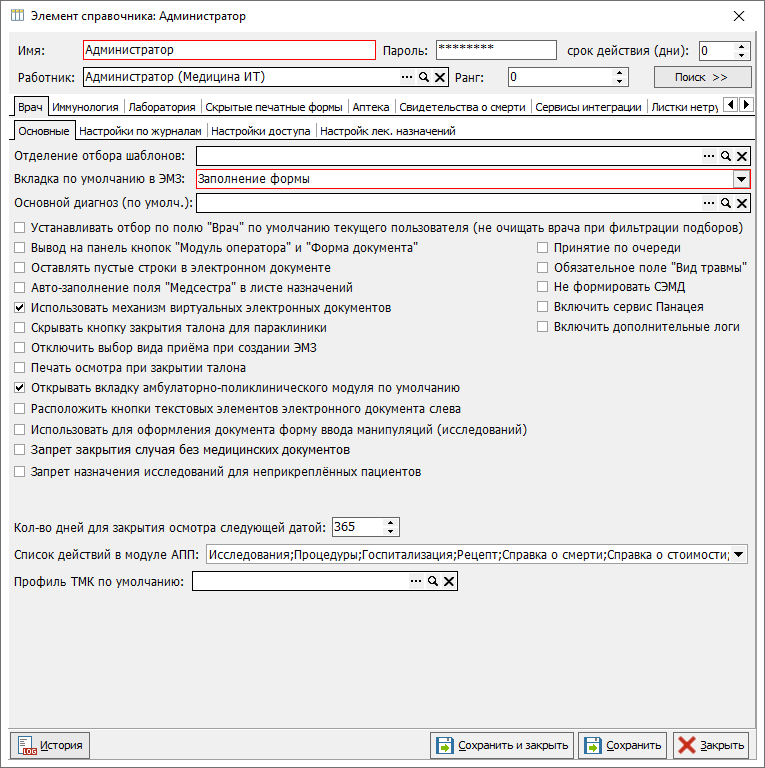
Task: Clear the Отделение отбора шаблонов field
Action: coord(742,156)
